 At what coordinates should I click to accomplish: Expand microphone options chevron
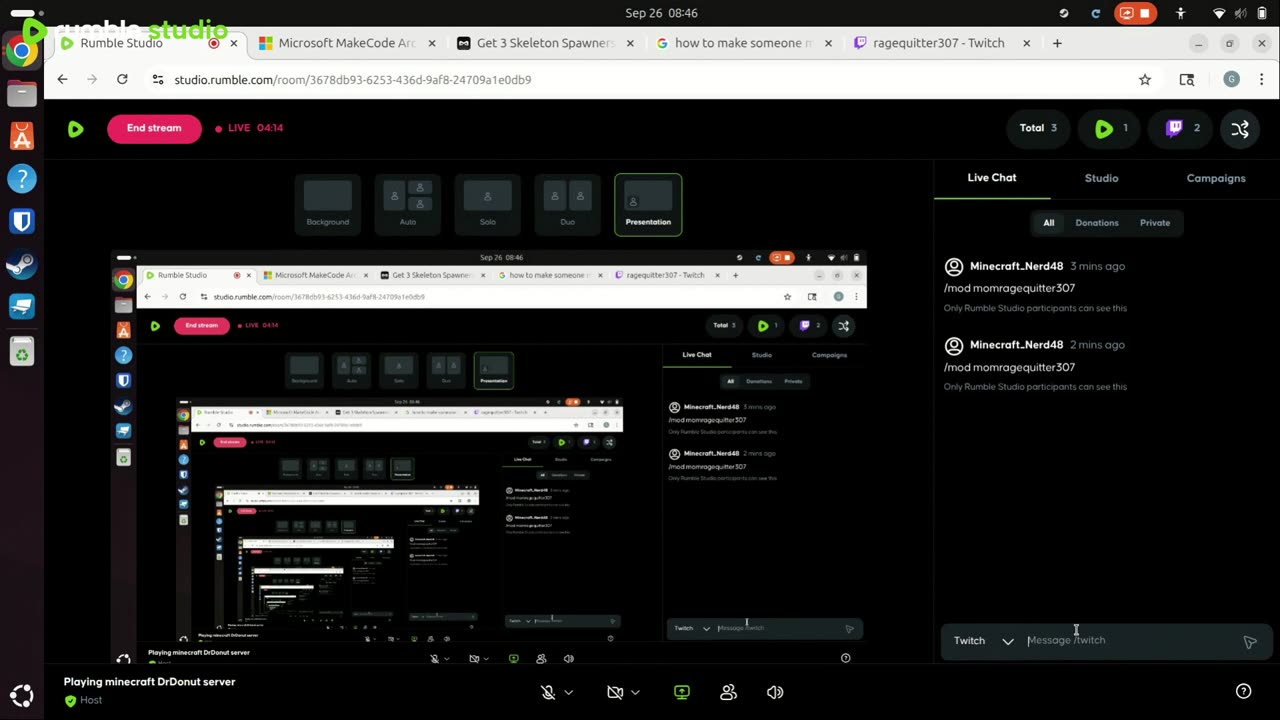pos(569,692)
